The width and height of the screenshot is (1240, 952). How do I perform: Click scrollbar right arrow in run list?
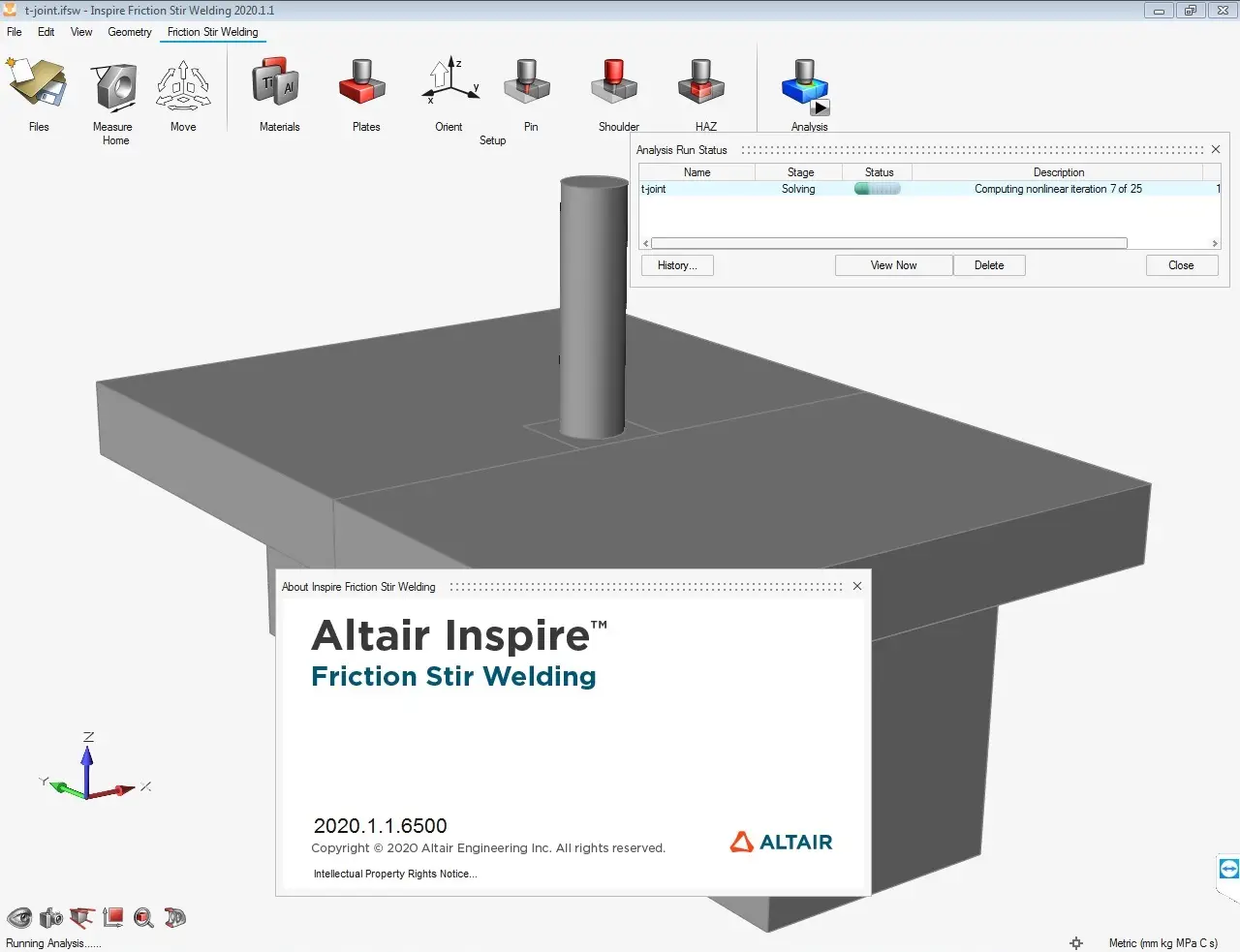click(1215, 243)
